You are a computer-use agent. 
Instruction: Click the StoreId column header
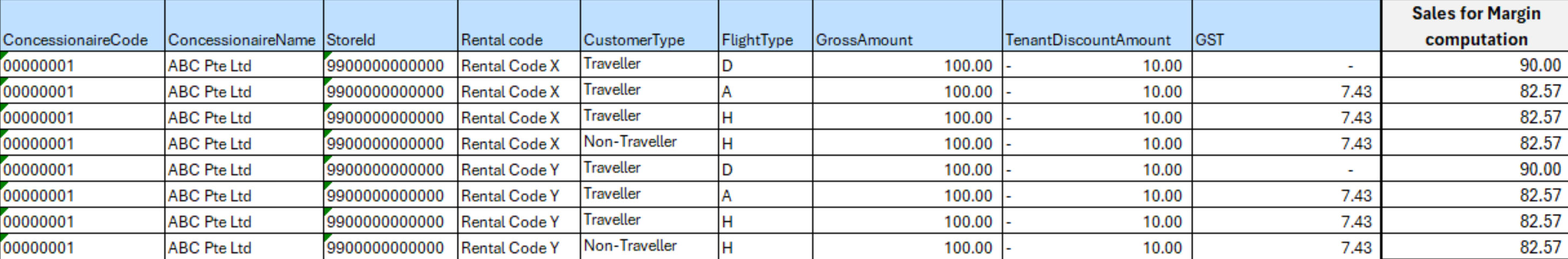351,39
